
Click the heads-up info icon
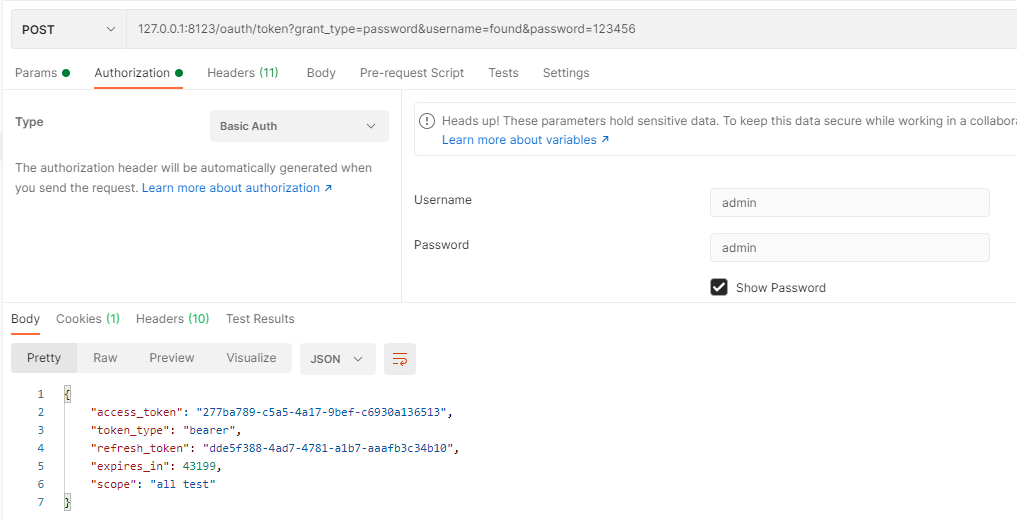point(427,121)
